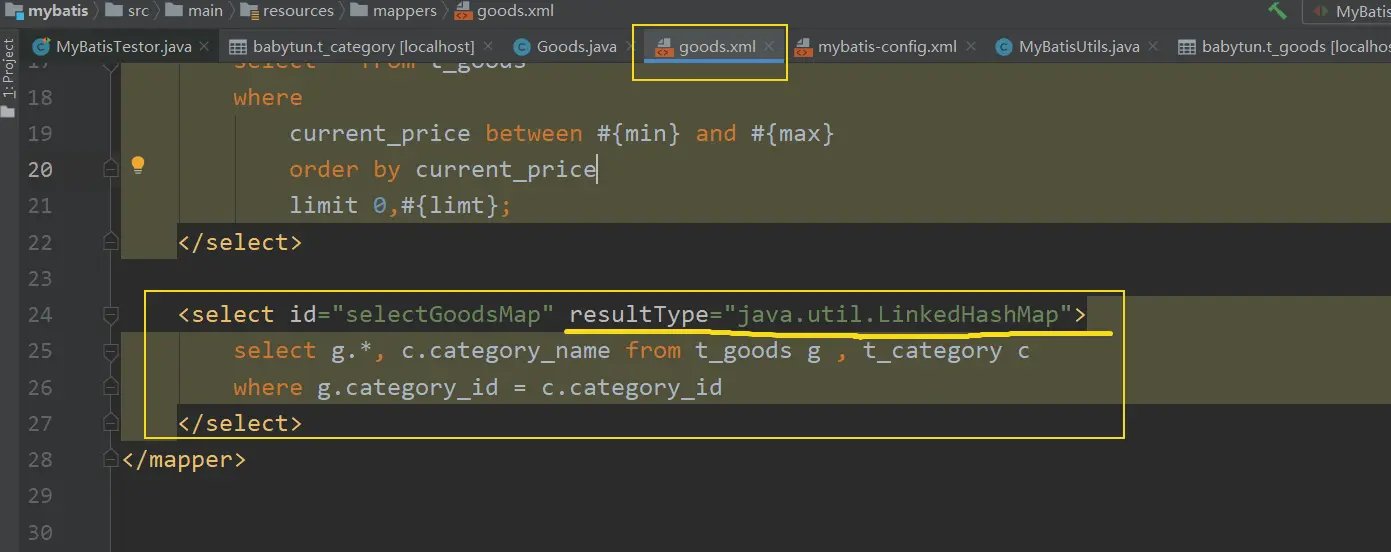This screenshot has height=552, width=1391.
Task: Close the babytun.t_category tab
Action: [x=487, y=47]
